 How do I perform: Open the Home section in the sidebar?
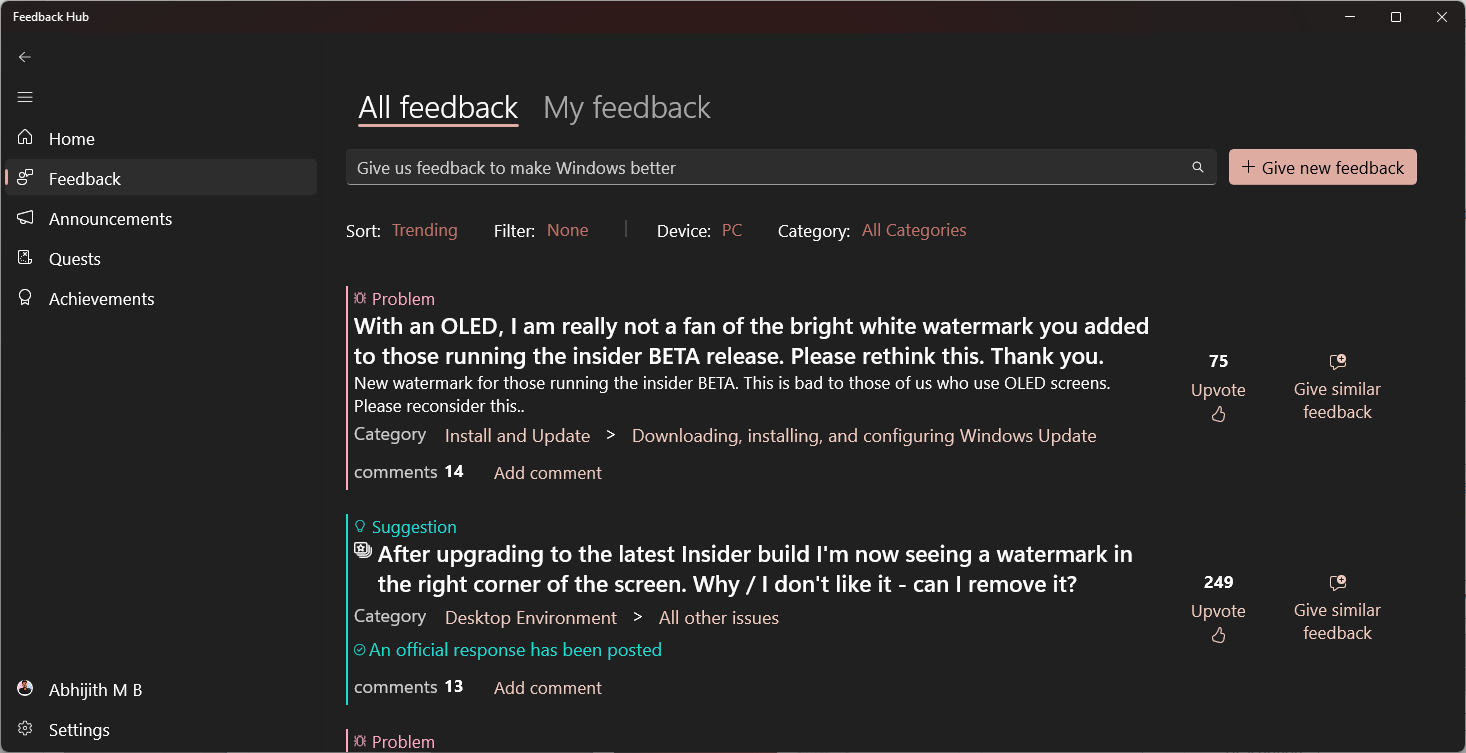coord(71,138)
